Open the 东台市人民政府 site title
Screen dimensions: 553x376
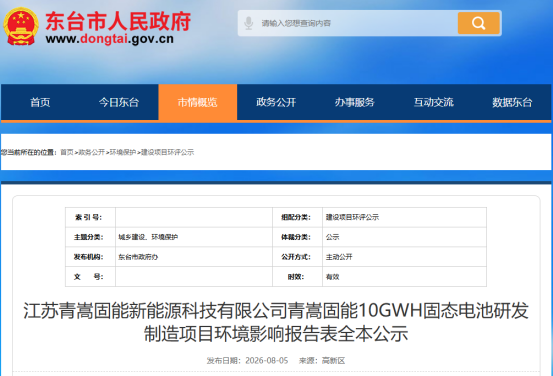pyautogui.click(x=118, y=21)
